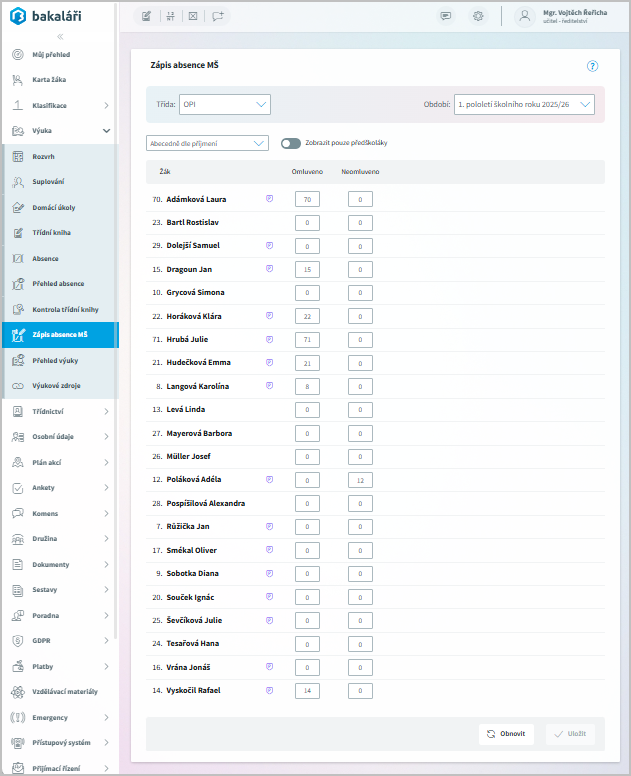Open the Období semester dropdown
Image resolution: width=631 pixels, height=776 pixels.
click(524, 103)
